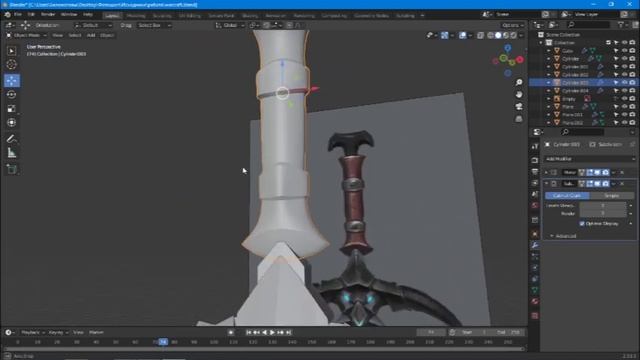Activate the Move tool
The height and width of the screenshot is (360, 640).
coord(12,80)
